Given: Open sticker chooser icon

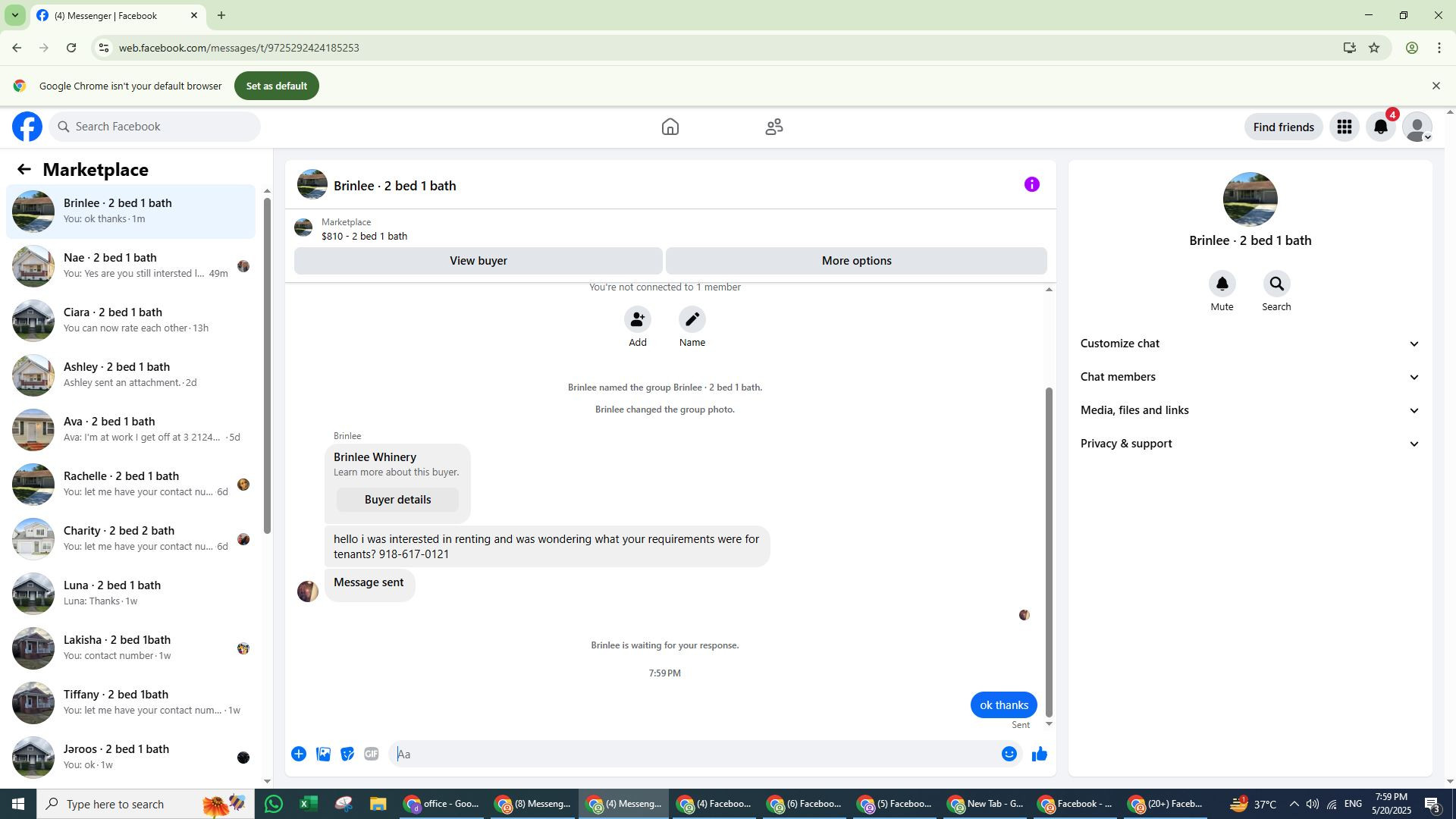Looking at the screenshot, I should pyautogui.click(x=347, y=754).
